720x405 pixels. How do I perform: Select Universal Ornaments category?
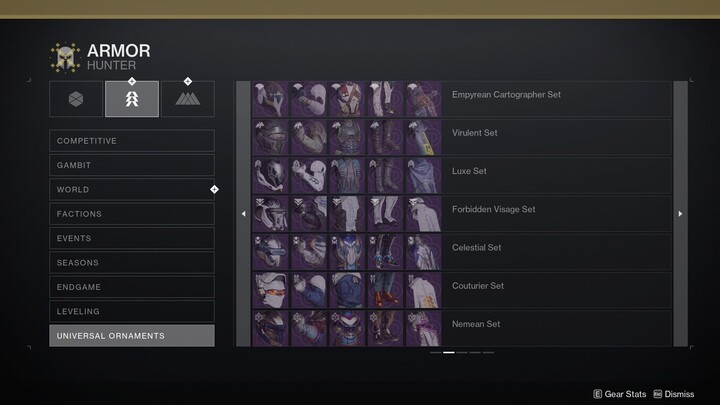[x=132, y=336]
